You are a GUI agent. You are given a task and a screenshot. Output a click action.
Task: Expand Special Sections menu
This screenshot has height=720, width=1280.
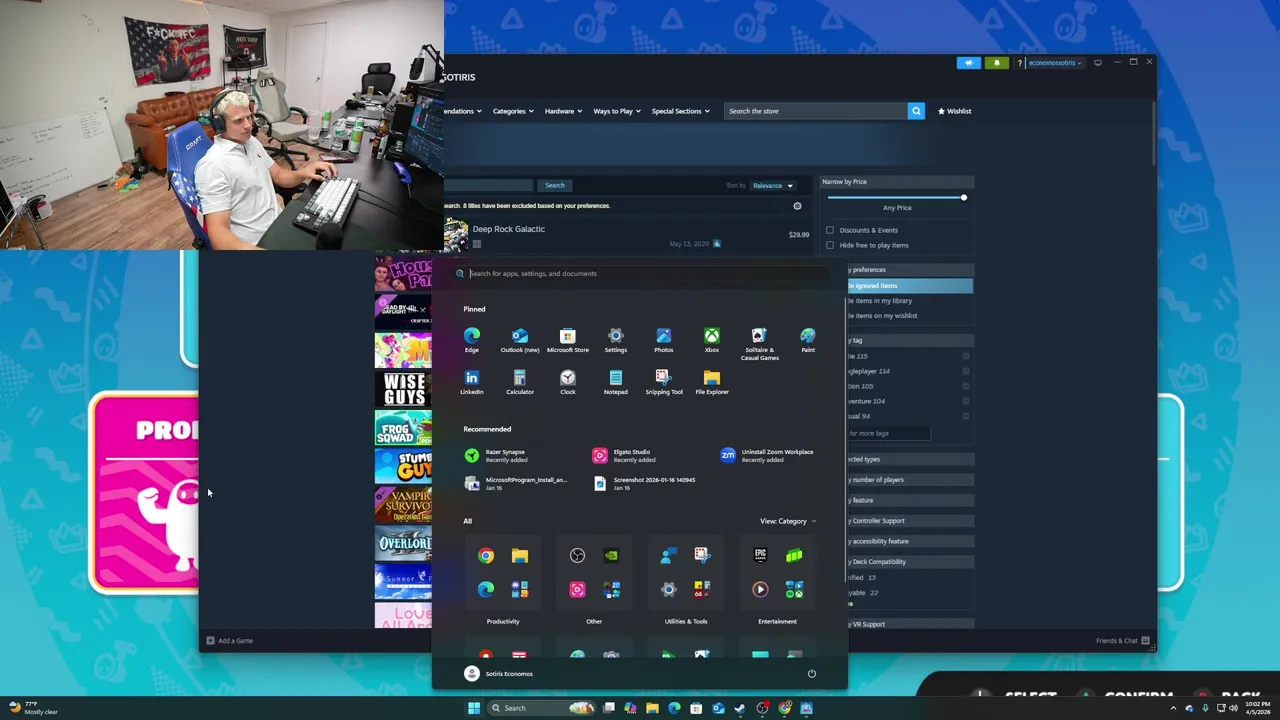680,111
